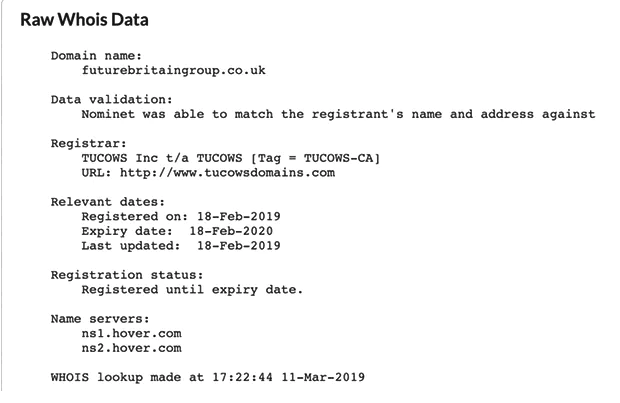Screen dimensions: 620x403
Task: Click the 17:22:44 11-Mar-2019 lookup time
Action: pos(289,377)
